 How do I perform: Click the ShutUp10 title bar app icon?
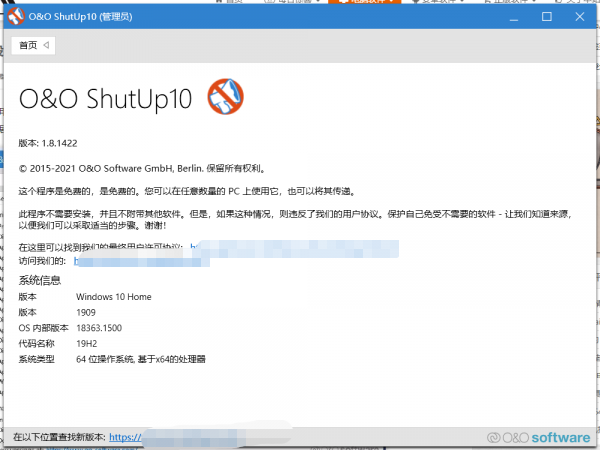coord(16,16)
